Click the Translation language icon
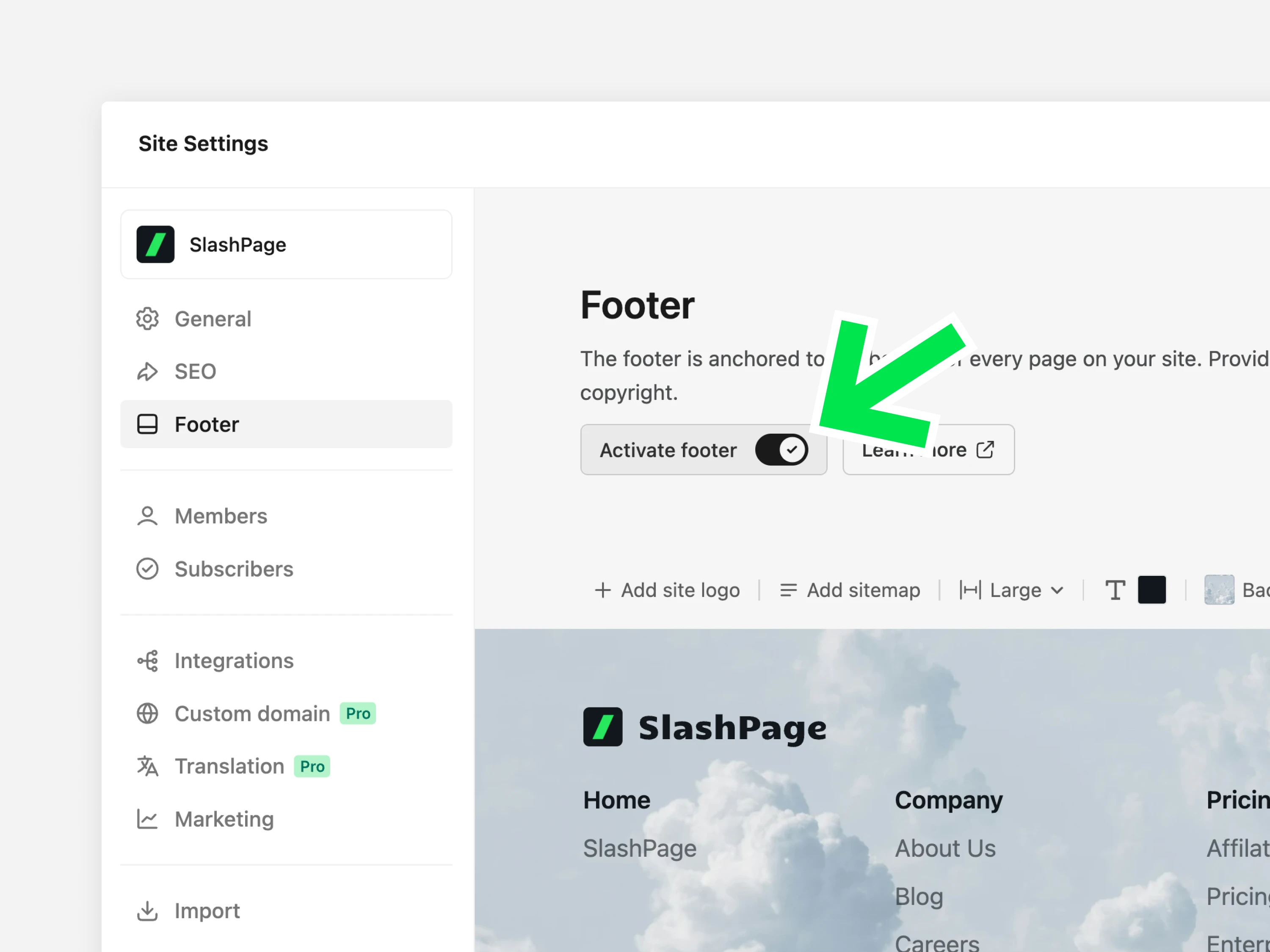Image resolution: width=1270 pixels, height=952 pixels. pos(148,766)
